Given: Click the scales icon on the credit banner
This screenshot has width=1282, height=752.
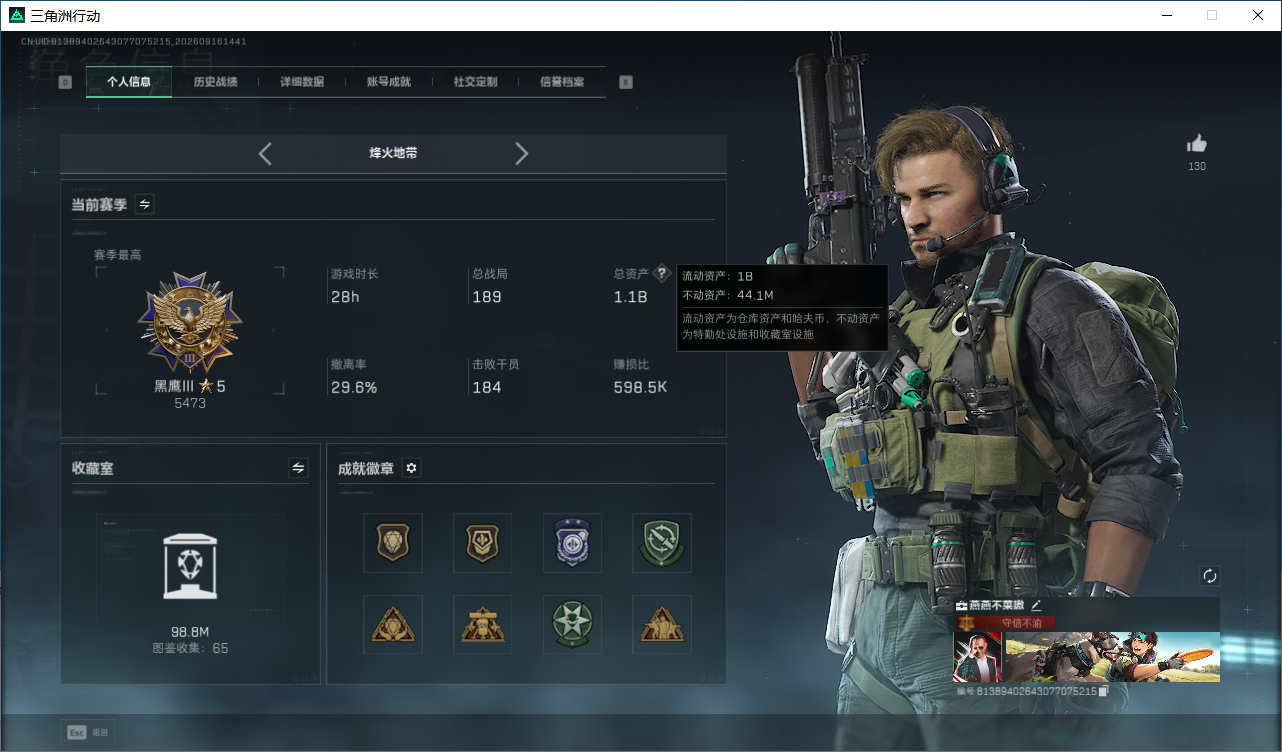Looking at the screenshot, I should [x=967, y=623].
